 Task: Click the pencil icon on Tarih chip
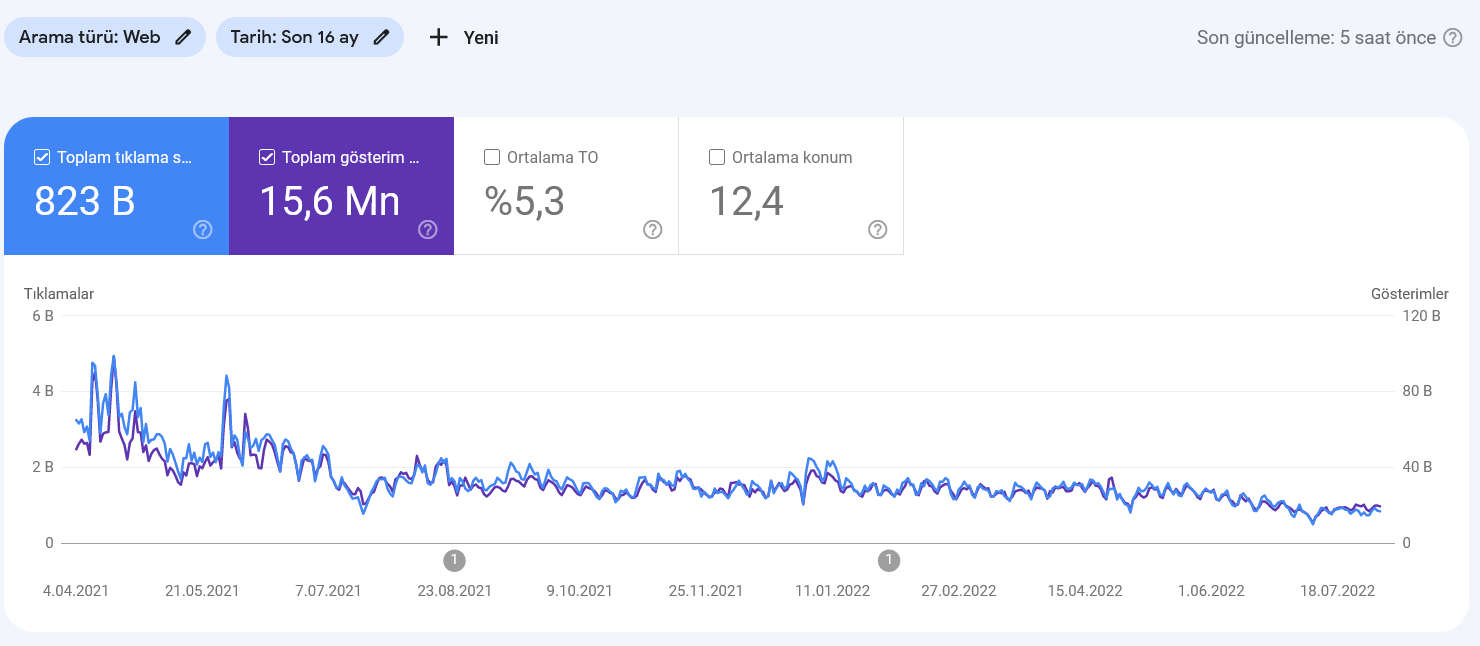pyautogui.click(x=380, y=37)
